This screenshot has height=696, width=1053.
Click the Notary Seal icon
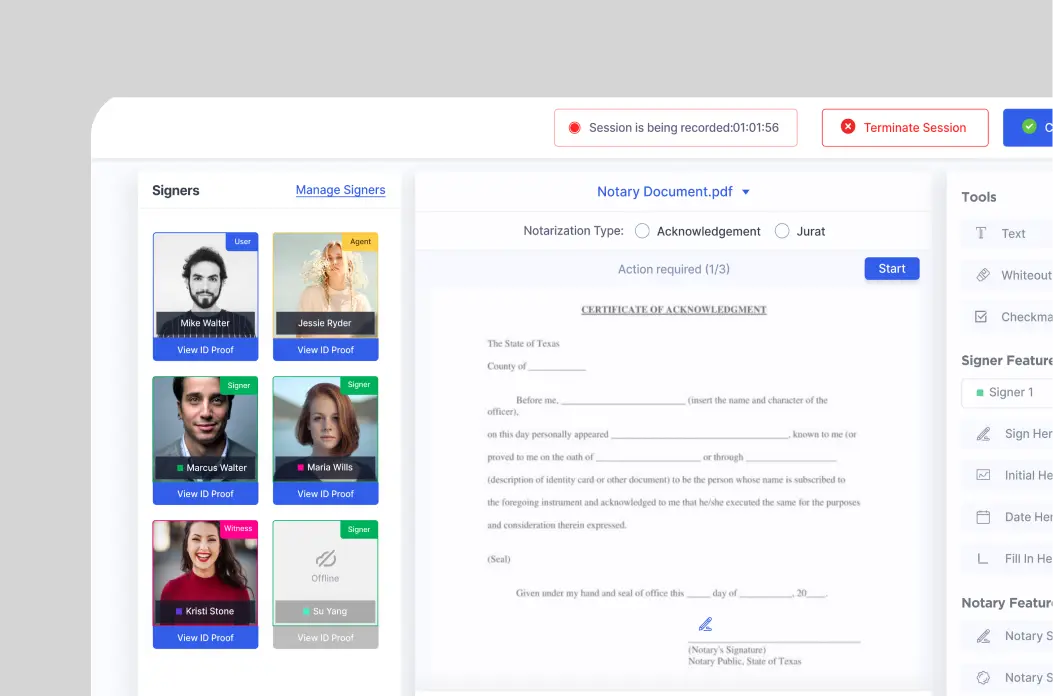click(983, 677)
